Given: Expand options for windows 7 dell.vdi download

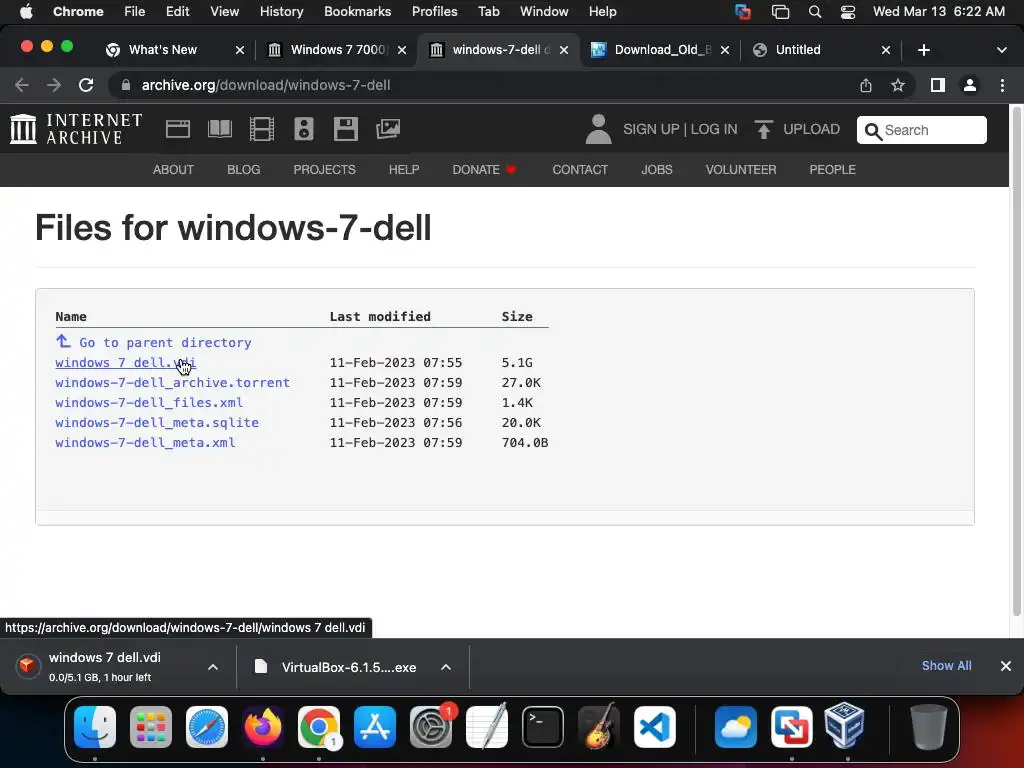Looking at the screenshot, I should [x=213, y=667].
